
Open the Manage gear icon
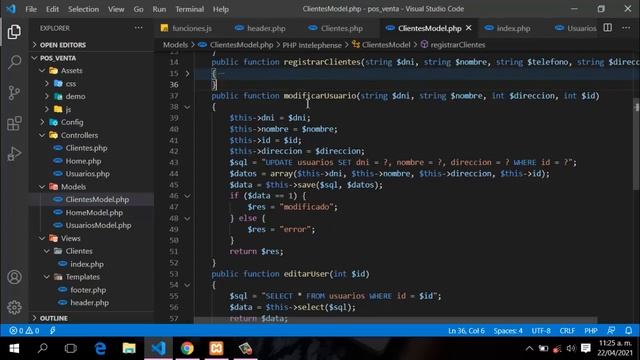14,307
